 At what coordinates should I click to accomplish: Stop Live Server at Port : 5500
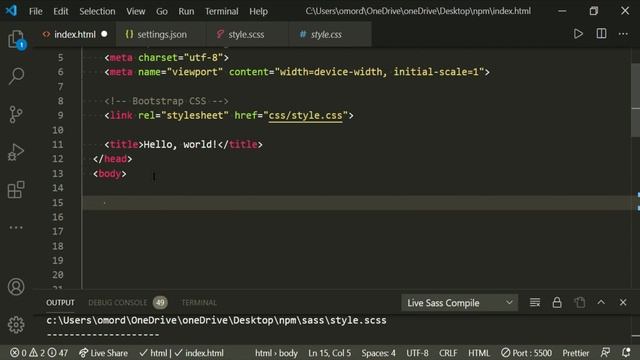point(527,353)
